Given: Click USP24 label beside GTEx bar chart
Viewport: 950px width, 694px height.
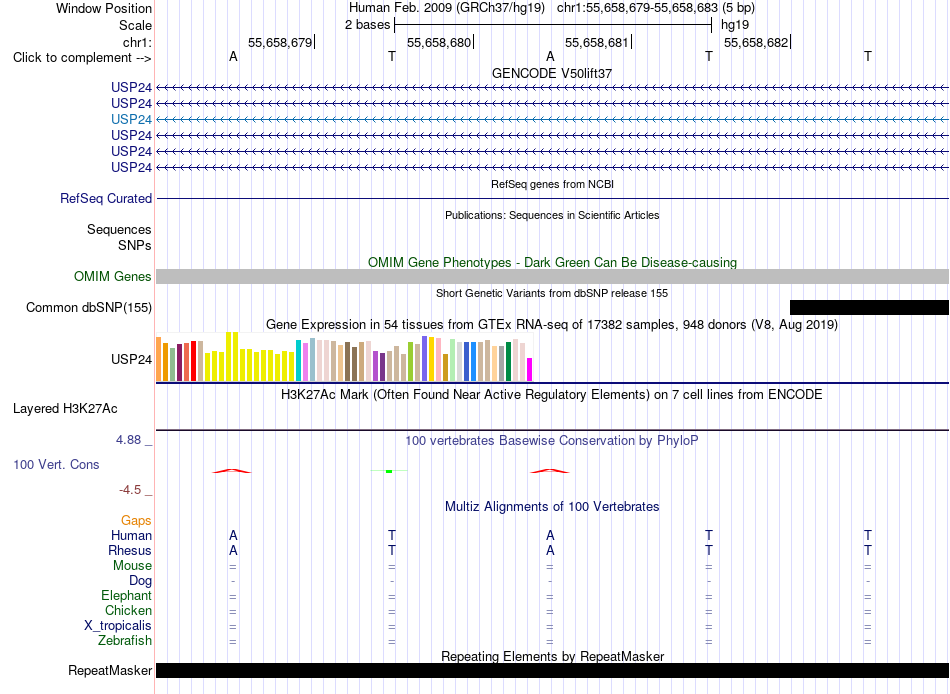Looking at the screenshot, I should tap(131, 359).
